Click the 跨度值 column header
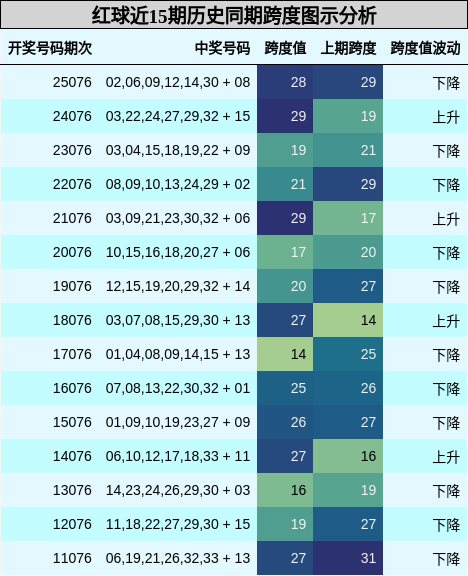This screenshot has height=576, width=468. [x=285, y=48]
